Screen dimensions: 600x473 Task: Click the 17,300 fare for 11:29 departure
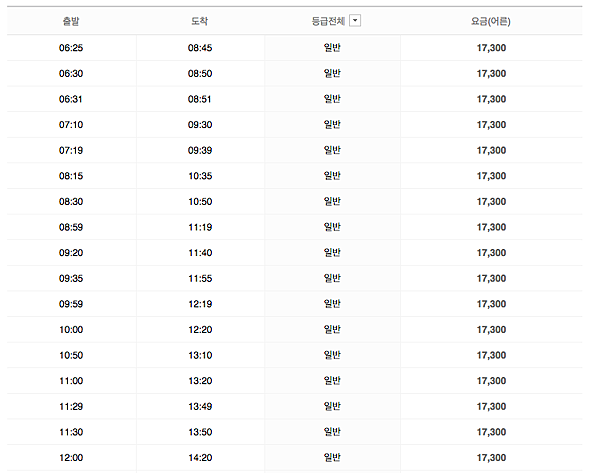point(491,407)
